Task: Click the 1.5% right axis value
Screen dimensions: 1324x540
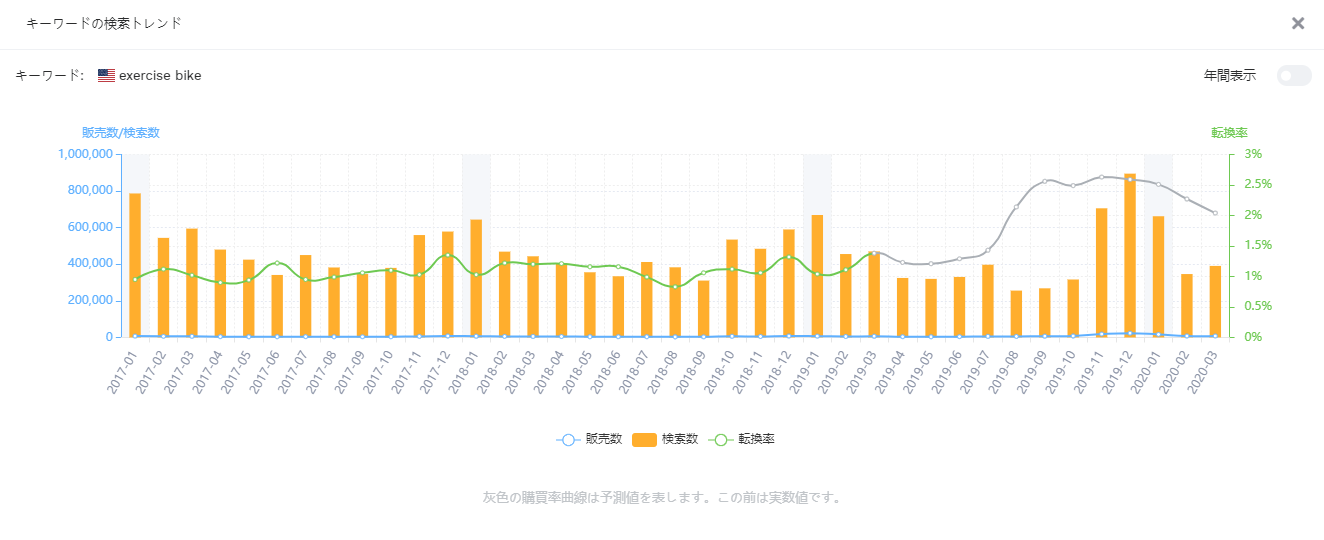Action: (1256, 245)
